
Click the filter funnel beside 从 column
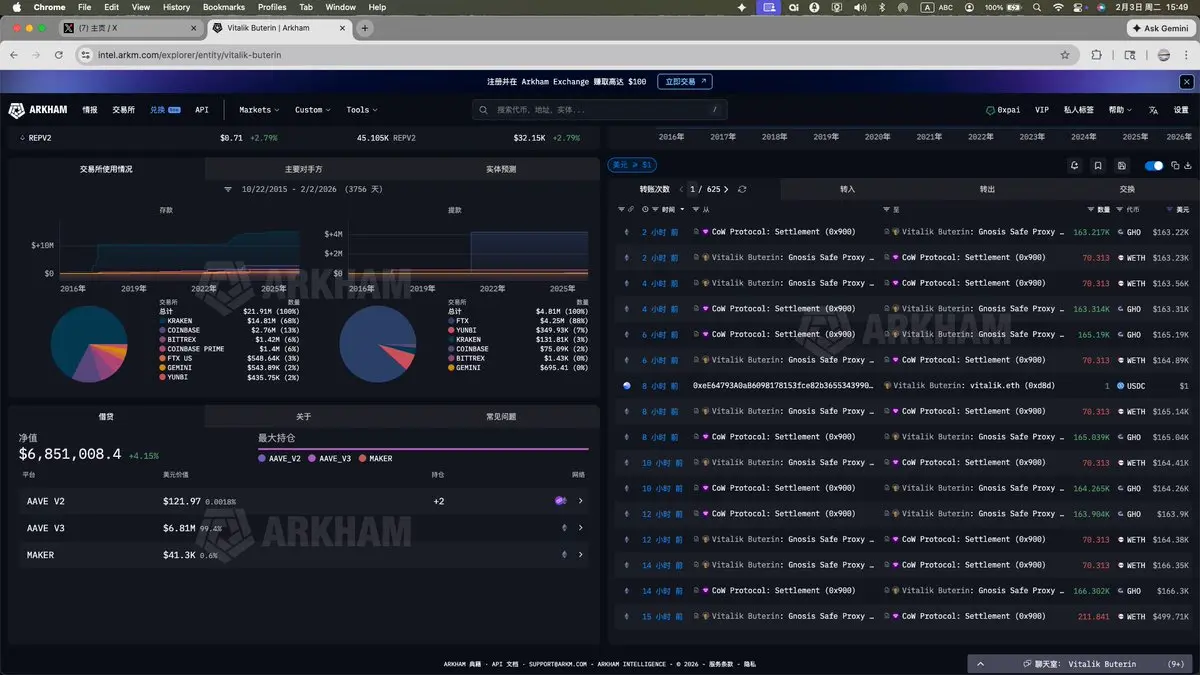point(694,210)
